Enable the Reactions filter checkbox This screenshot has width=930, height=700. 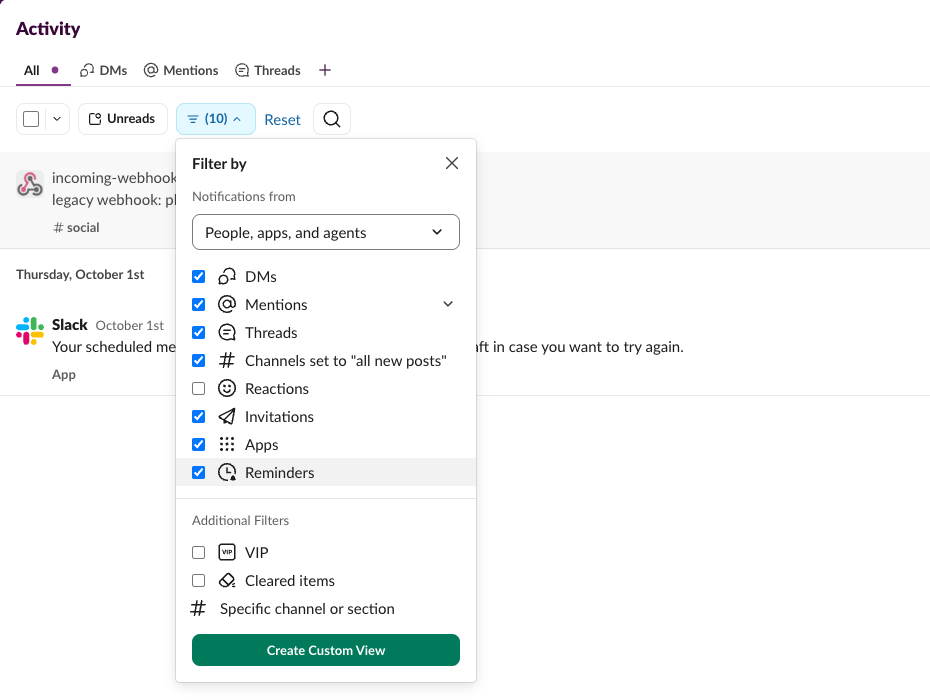coord(199,389)
